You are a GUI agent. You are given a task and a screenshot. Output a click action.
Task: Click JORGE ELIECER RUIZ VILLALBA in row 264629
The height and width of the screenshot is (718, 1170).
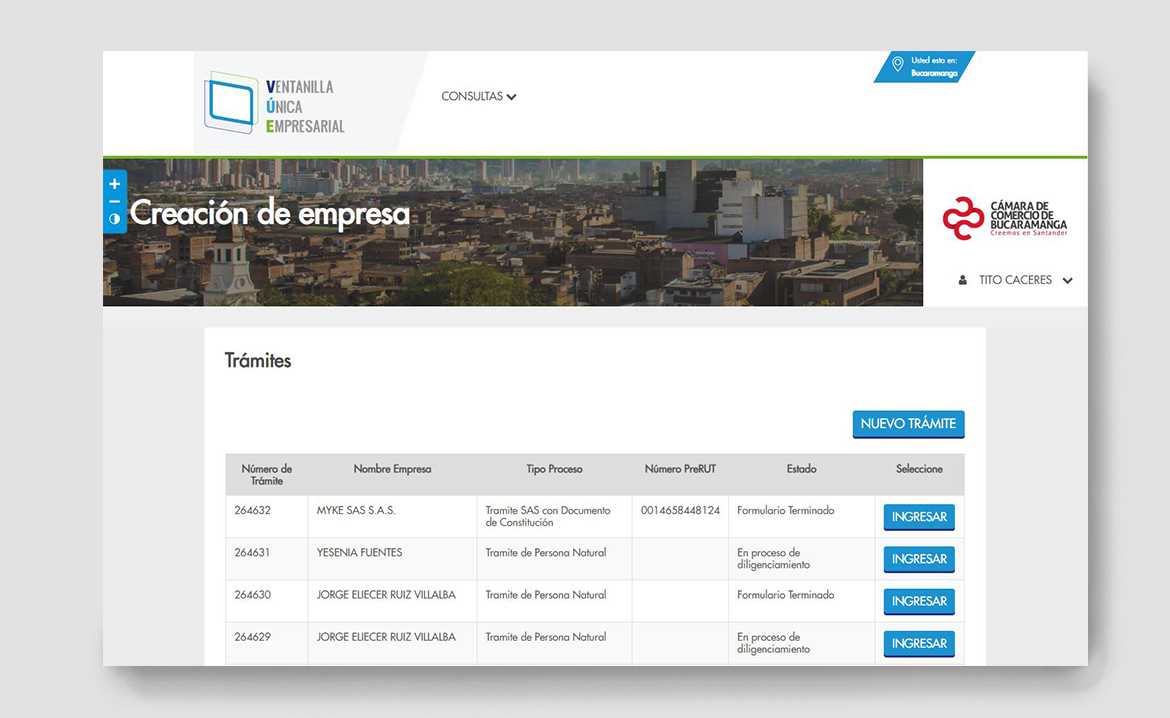coord(386,637)
